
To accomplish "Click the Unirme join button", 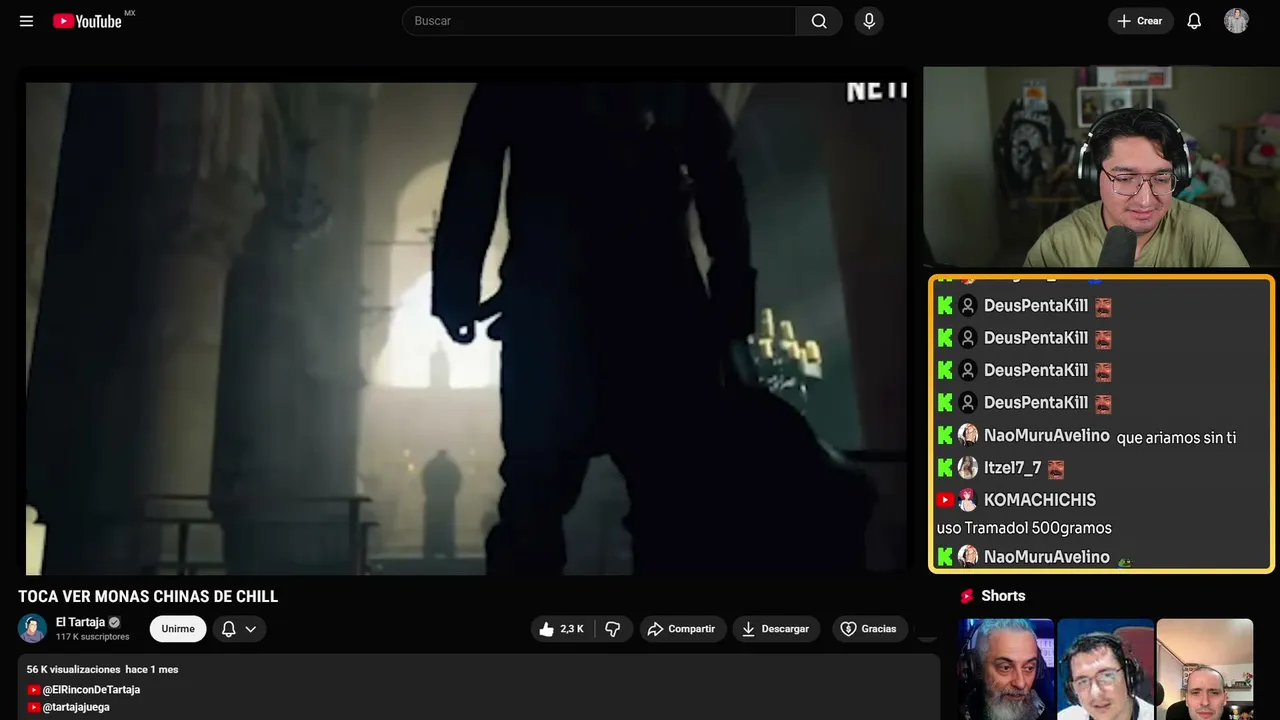I will point(178,629).
